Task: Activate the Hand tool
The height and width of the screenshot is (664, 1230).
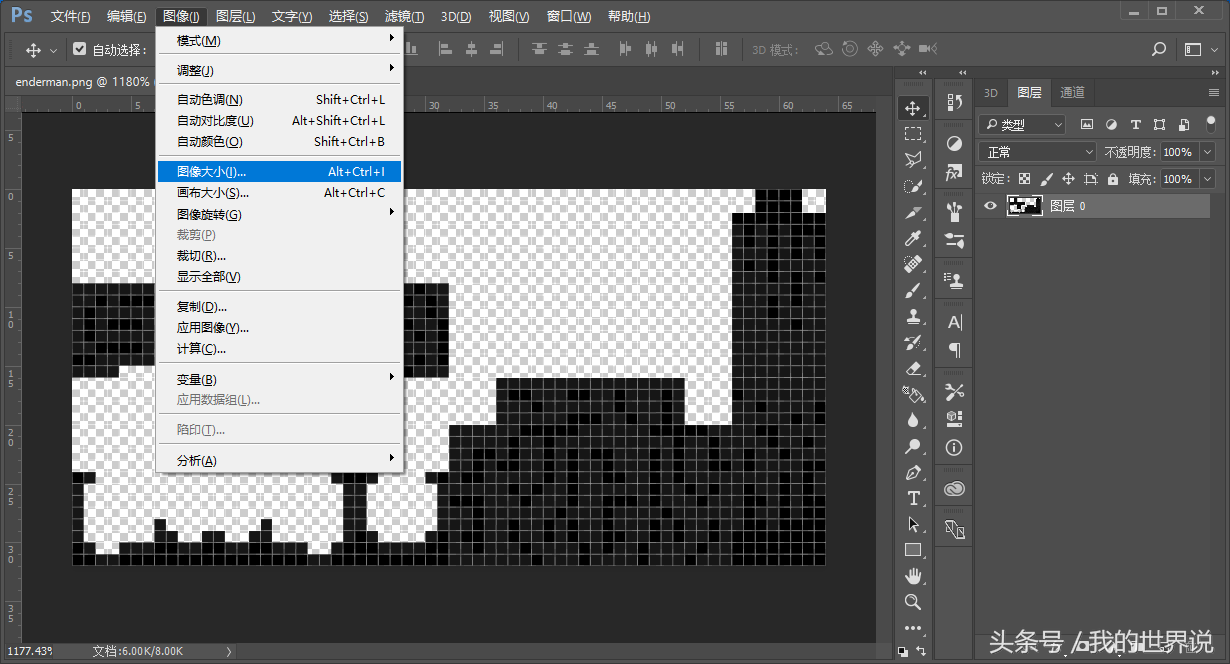Action: coord(912,576)
